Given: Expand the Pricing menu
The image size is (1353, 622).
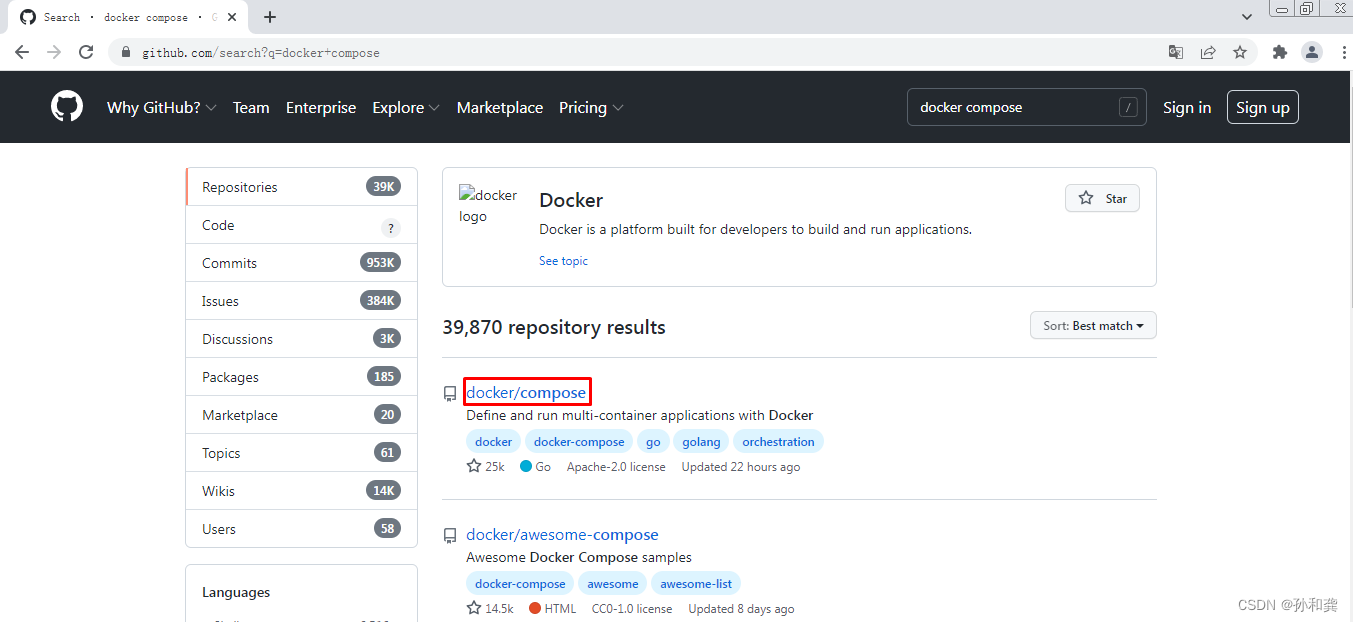Looking at the screenshot, I should point(591,107).
